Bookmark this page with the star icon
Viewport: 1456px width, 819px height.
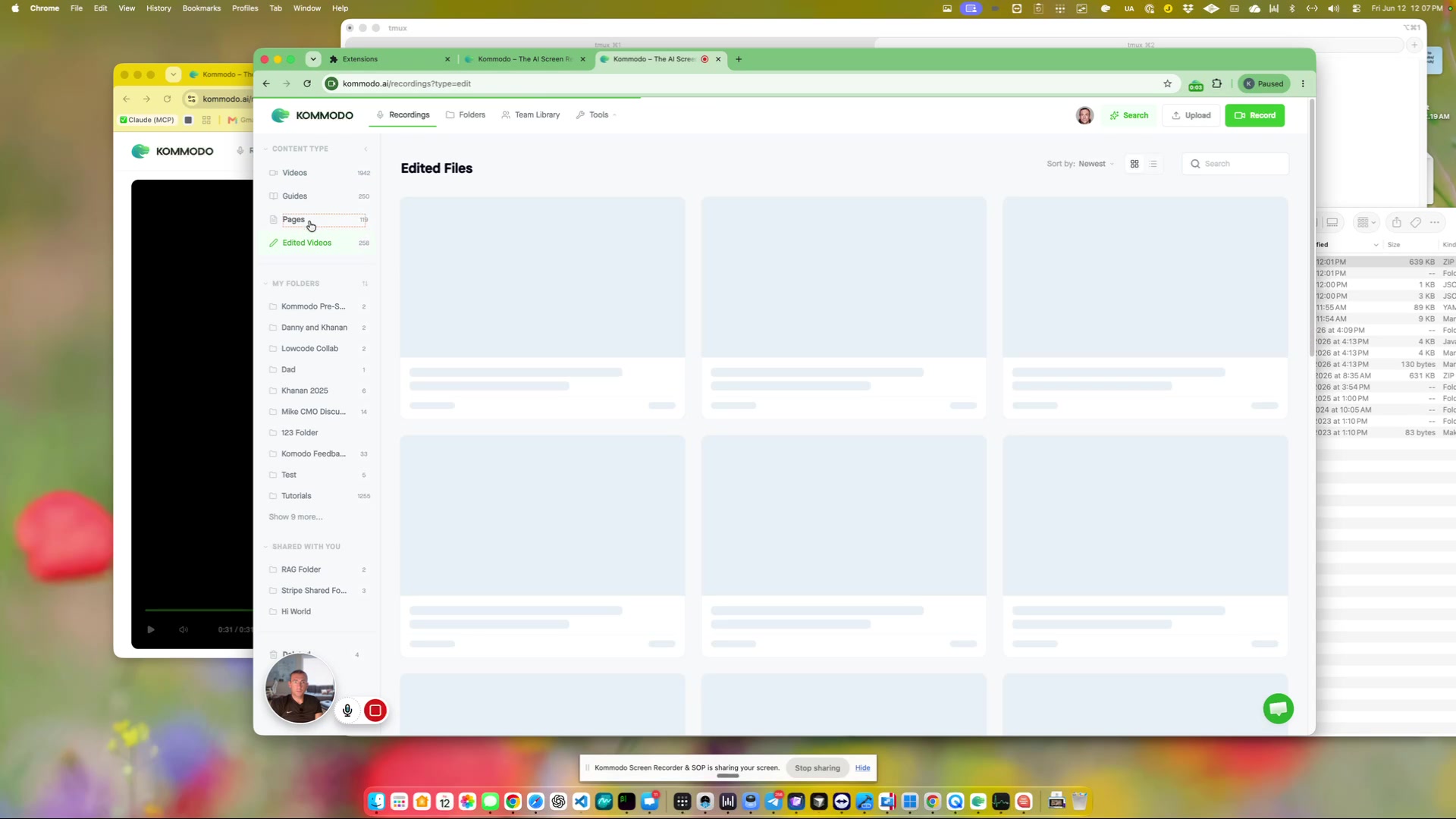1168,83
